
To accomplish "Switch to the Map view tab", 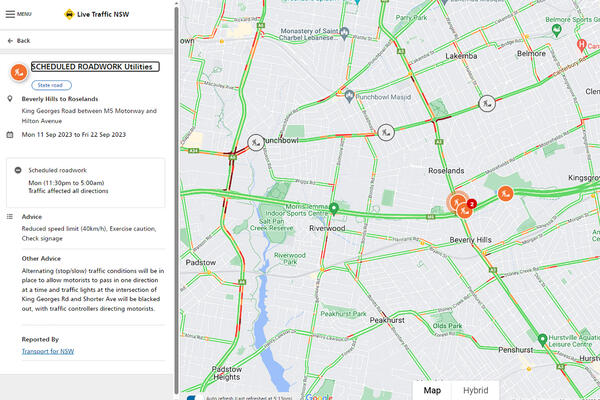I will 432,390.
